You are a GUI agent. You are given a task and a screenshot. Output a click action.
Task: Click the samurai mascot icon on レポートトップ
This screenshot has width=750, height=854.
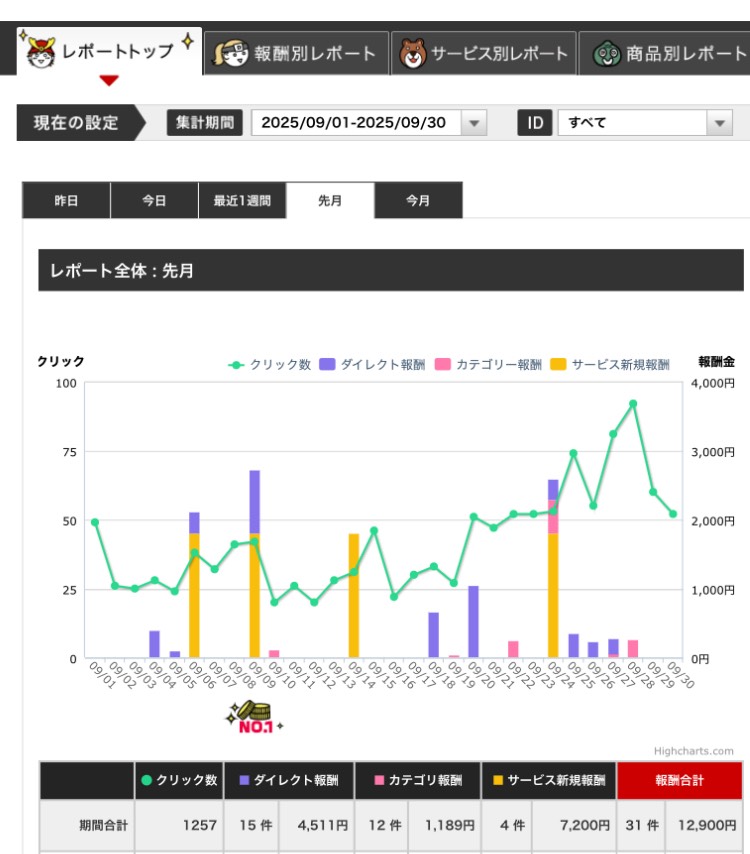41,52
